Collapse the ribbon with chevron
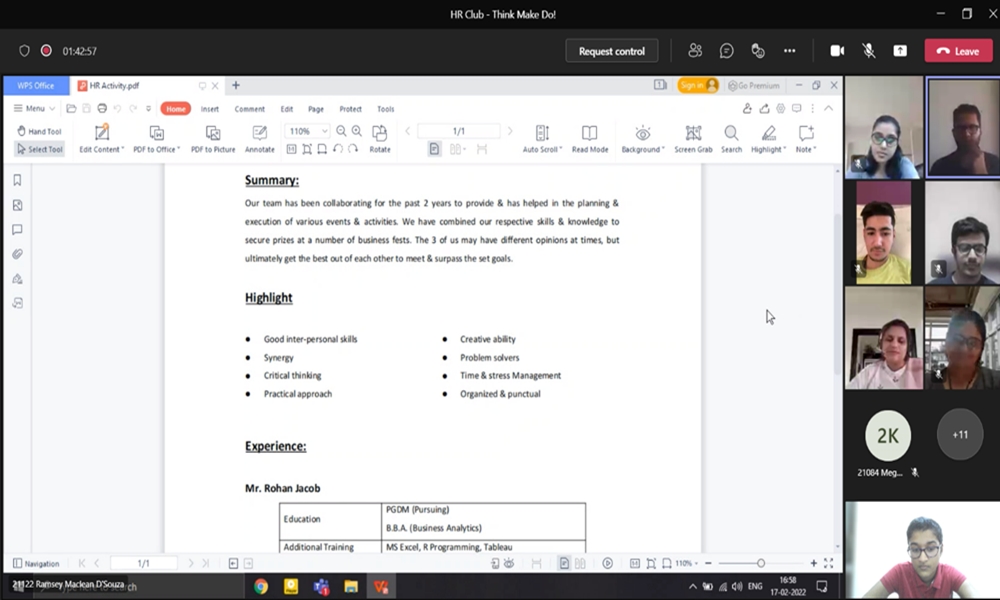The width and height of the screenshot is (1000, 600). [x=828, y=108]
